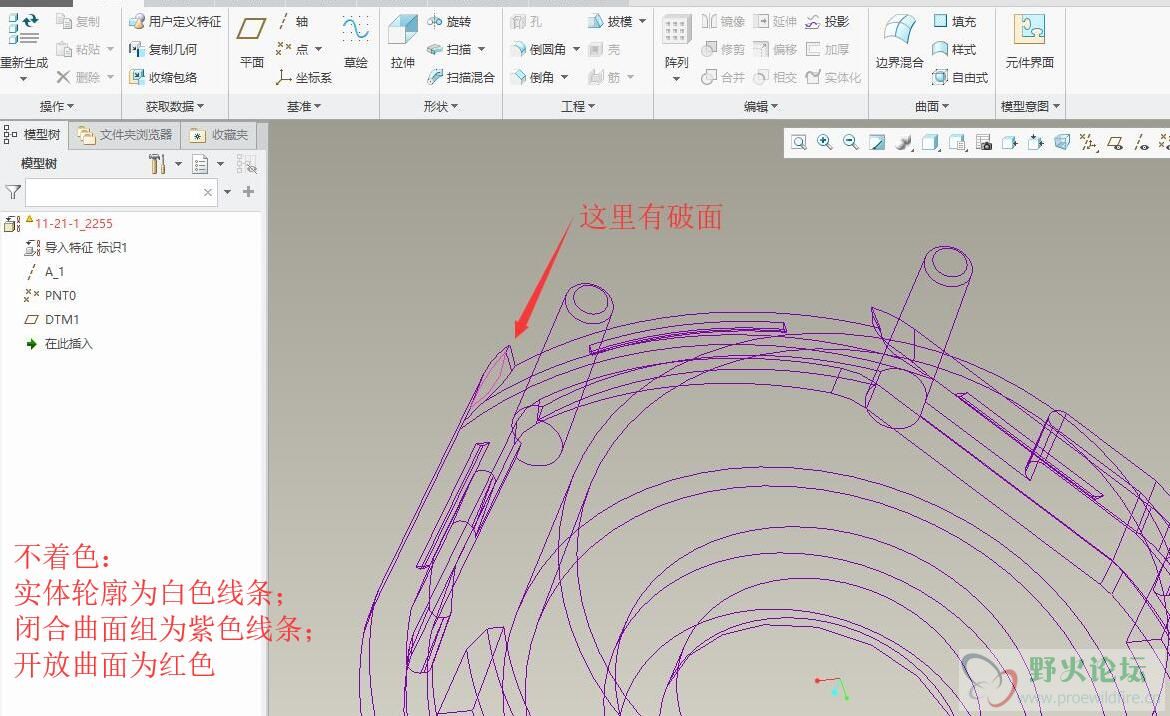
Task: Expand the 获取数据 (Get Data) group dropdown
Action: (x=175, y=107)
